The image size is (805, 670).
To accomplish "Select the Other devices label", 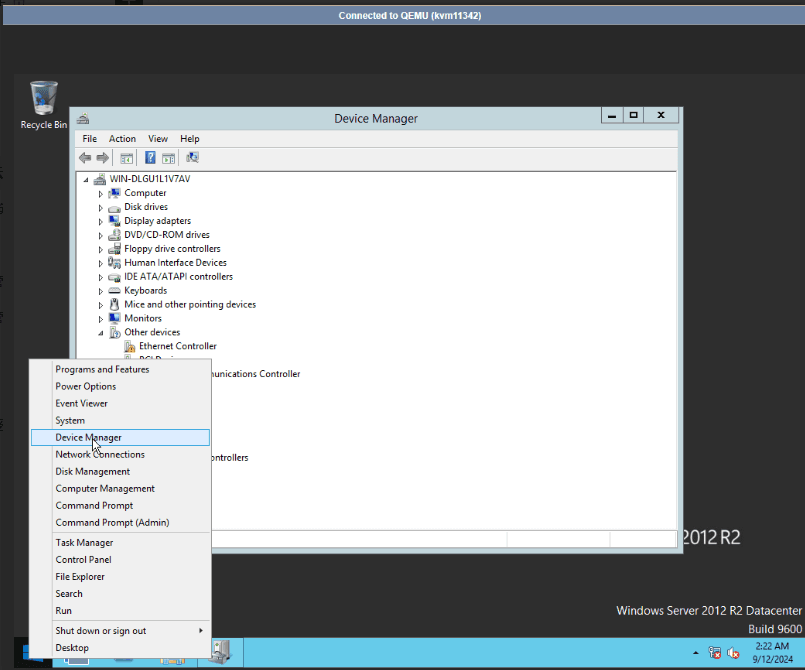I will coord(152,332).
